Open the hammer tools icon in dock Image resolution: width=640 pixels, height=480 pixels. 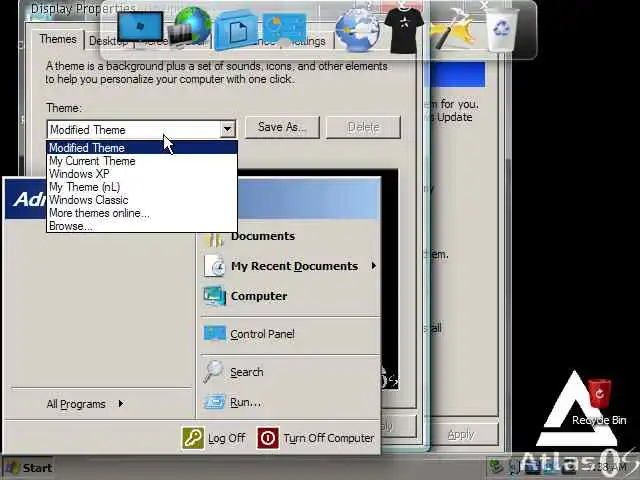coord(453,30)
